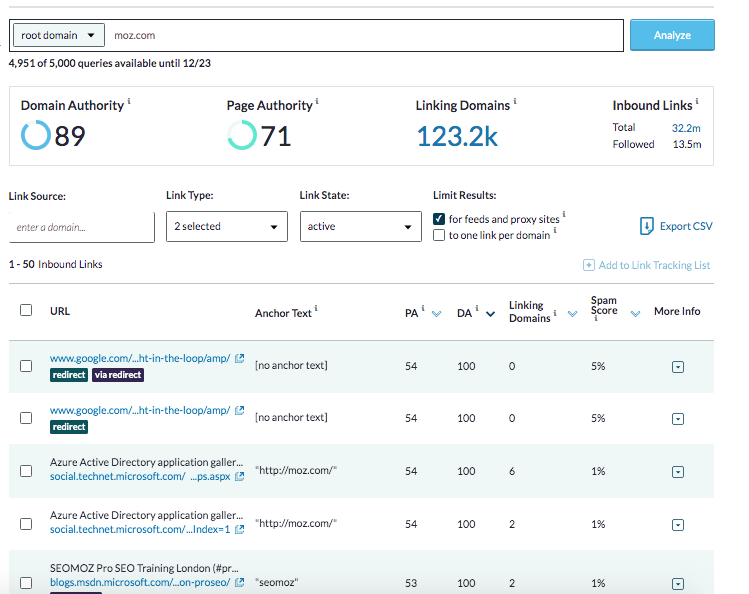Open second www.google.com amp link
The image size is (749, 594).
point(140,410)
